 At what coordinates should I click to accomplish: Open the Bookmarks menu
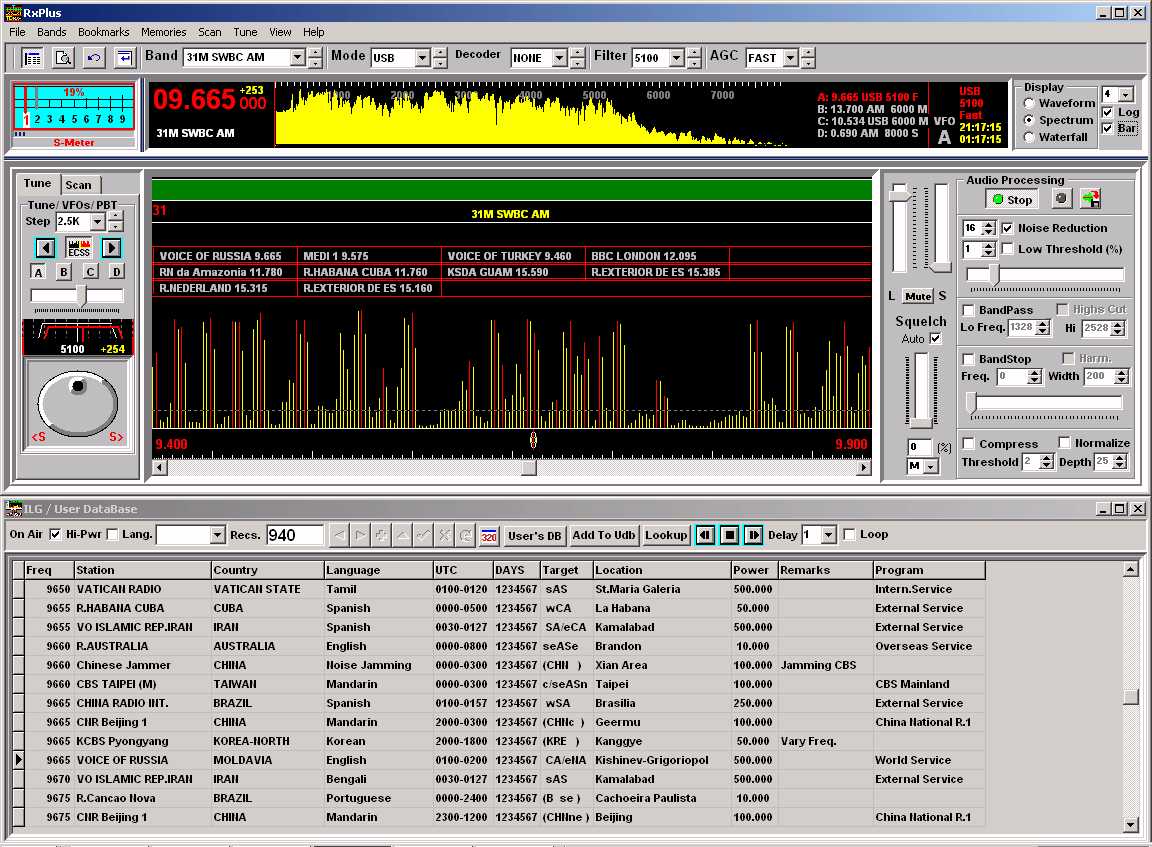click(103, 32)
